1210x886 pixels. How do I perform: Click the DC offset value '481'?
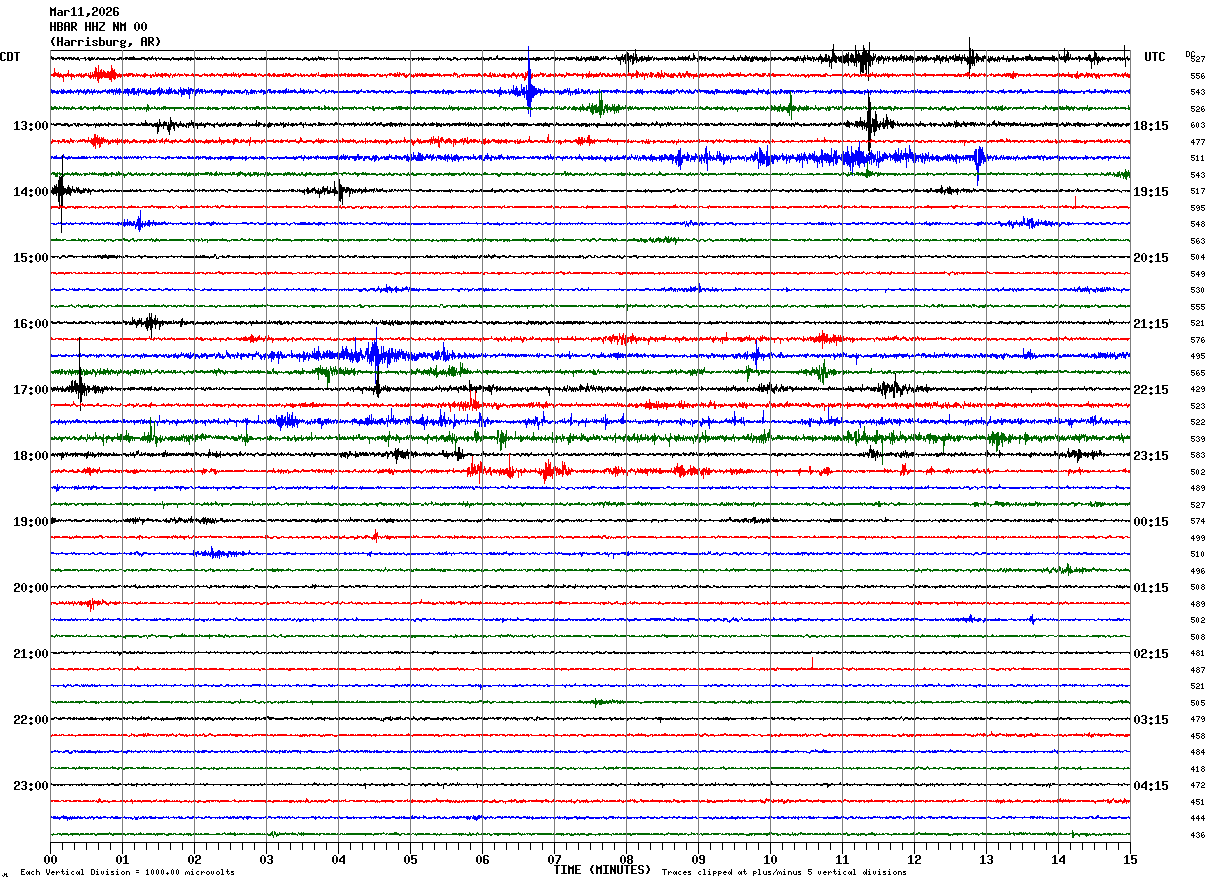[1197, 653]
